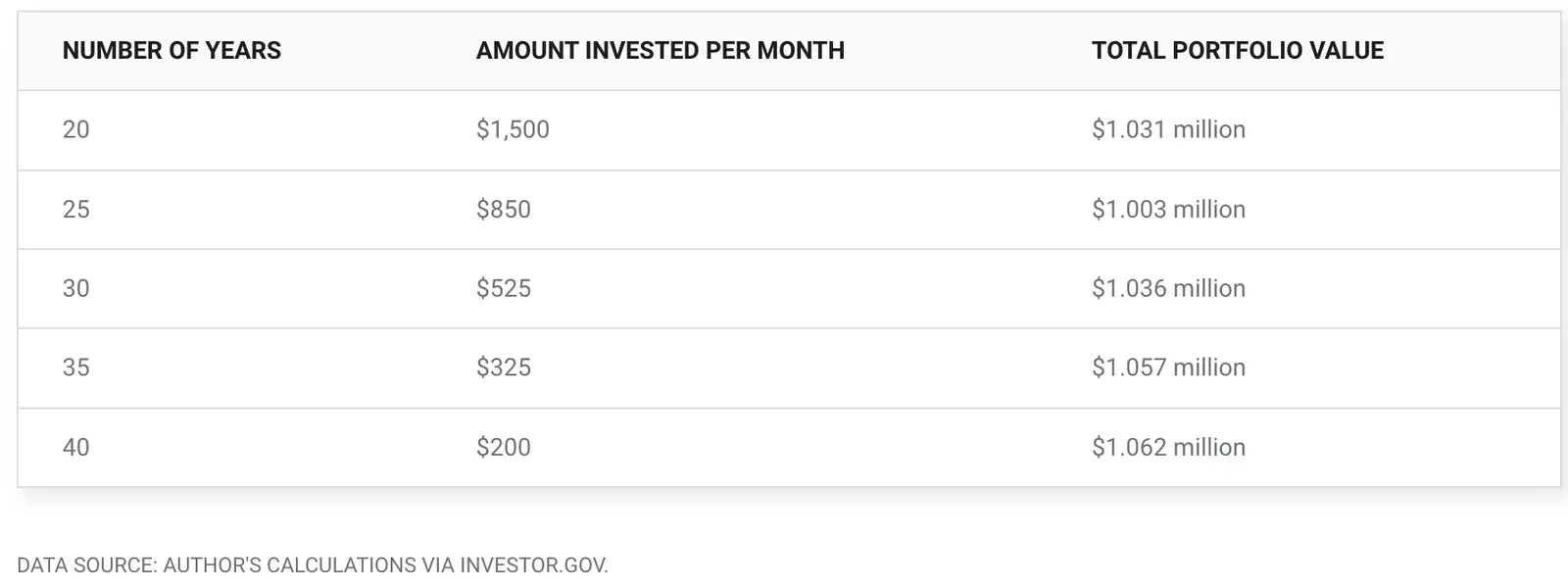Click the $850 monthly amount cell
The width and height of the screenshot is (1568, 588).
504,209
